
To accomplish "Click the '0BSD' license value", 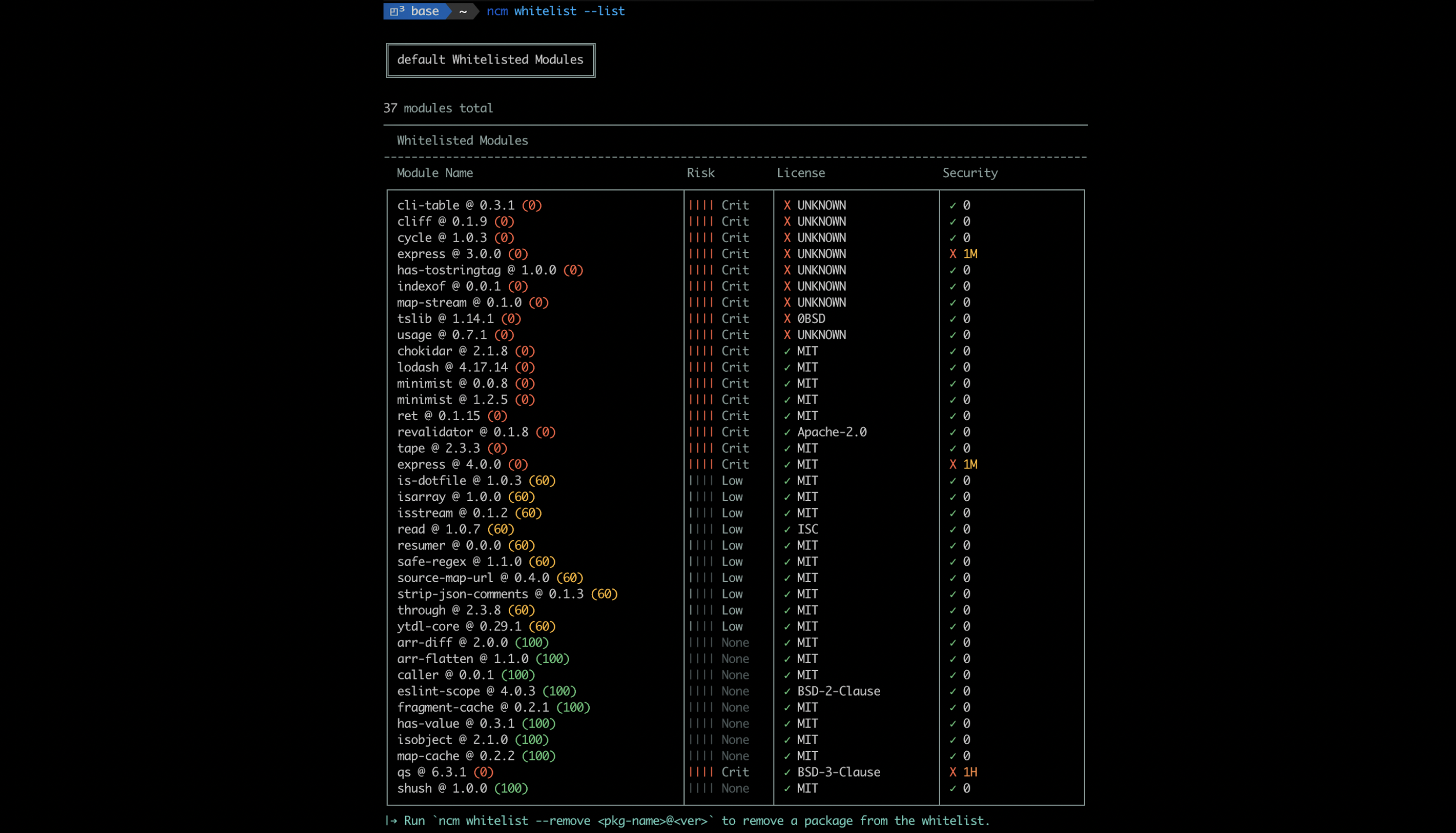I will [x=812, y=318].
